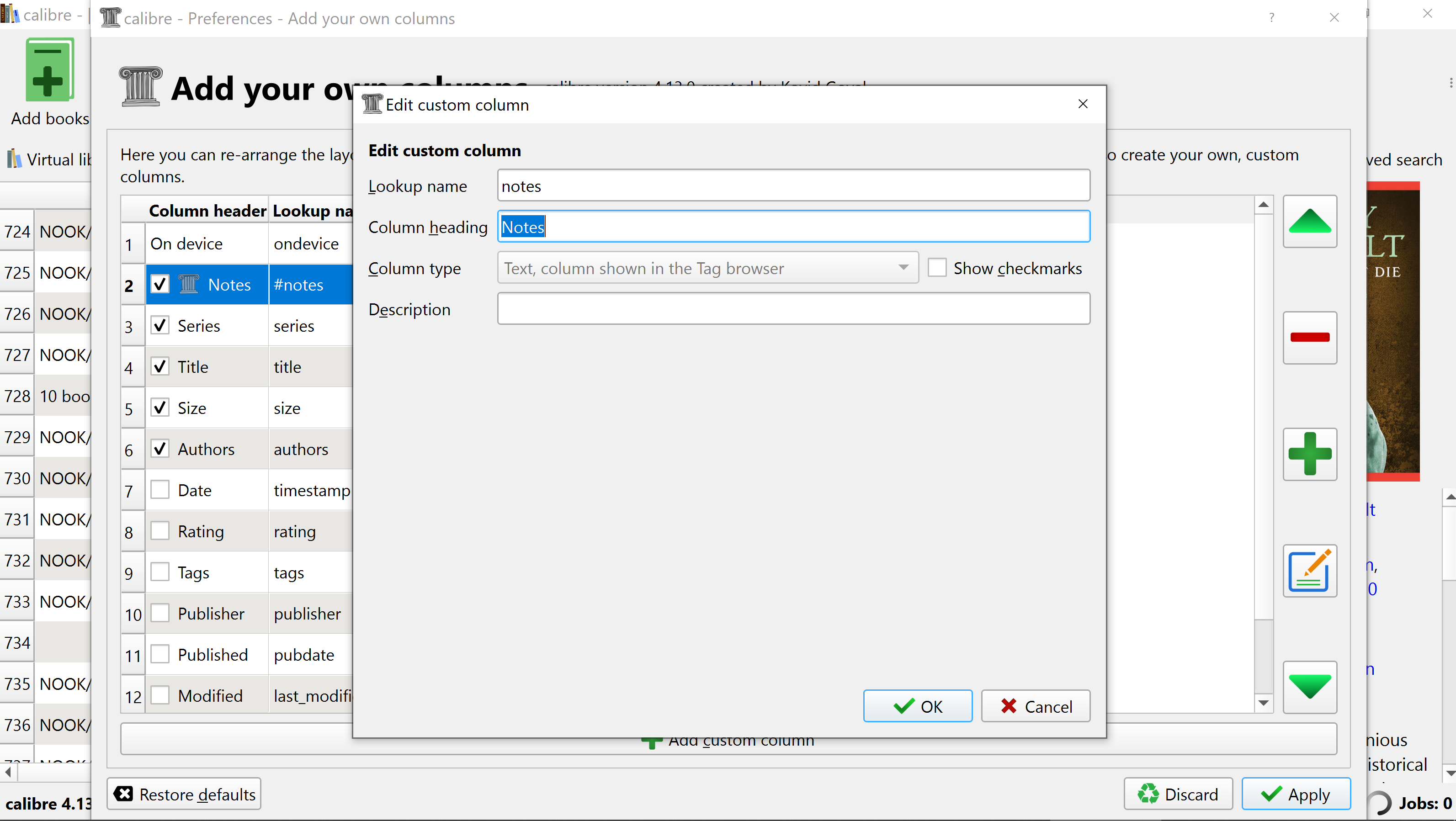This screenshot has height=821, width=1456.
Task: Enable the Show checkmarks checkbox
Action: (x=936, y=268)
